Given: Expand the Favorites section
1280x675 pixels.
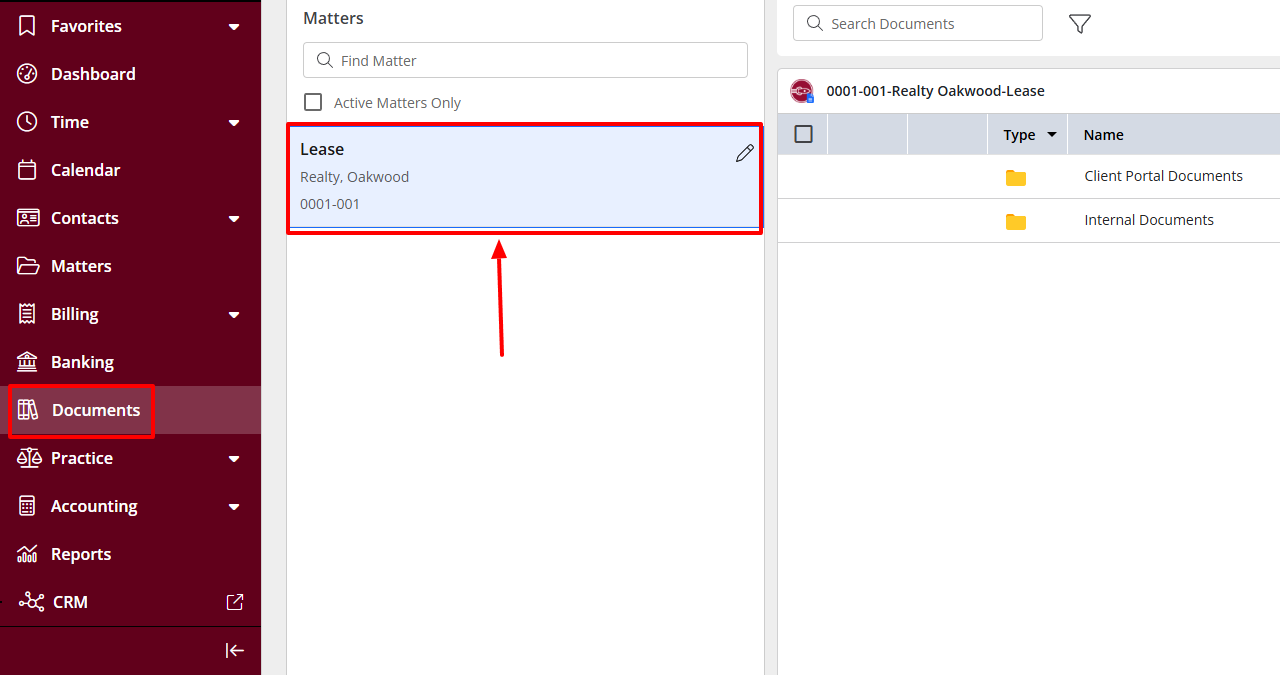Looking at the screenshot, I should [x=233, y=26].
